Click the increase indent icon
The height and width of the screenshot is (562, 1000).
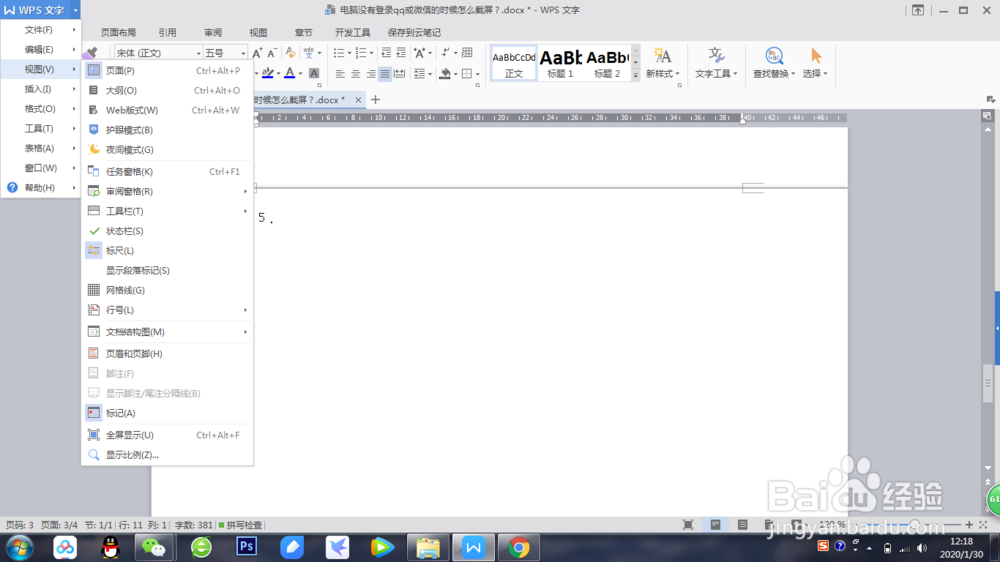(x=401, y=53)
